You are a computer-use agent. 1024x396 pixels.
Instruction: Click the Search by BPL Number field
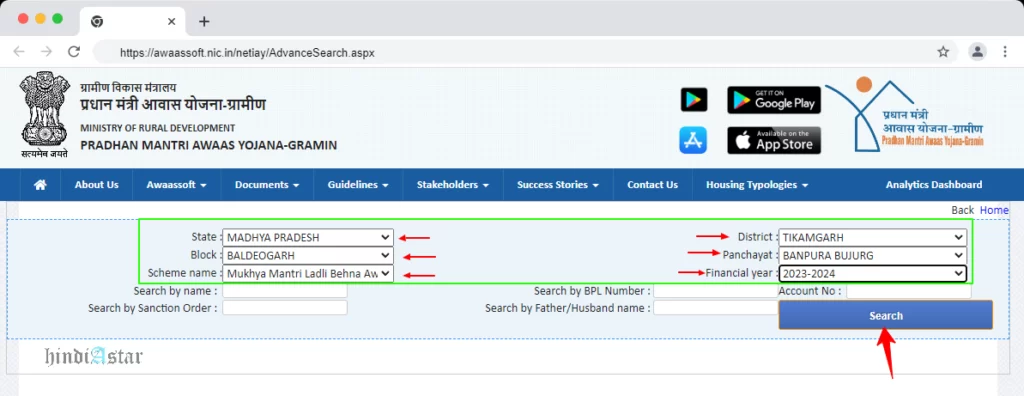point(715,291)
